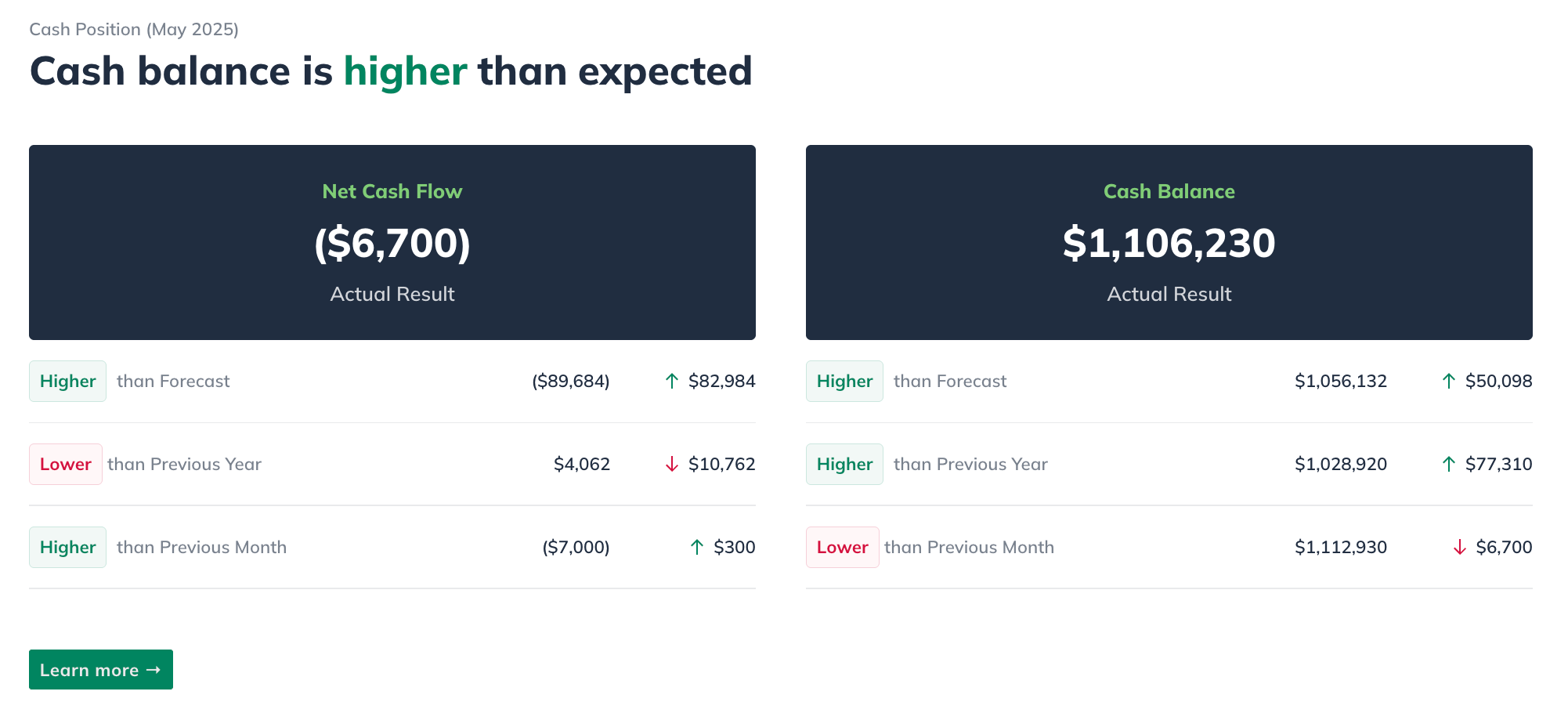The width and height of the screenshot is (1568, 713).
Task: Click Higher badge for Cash Balance previous year
Action: (844, 465)
